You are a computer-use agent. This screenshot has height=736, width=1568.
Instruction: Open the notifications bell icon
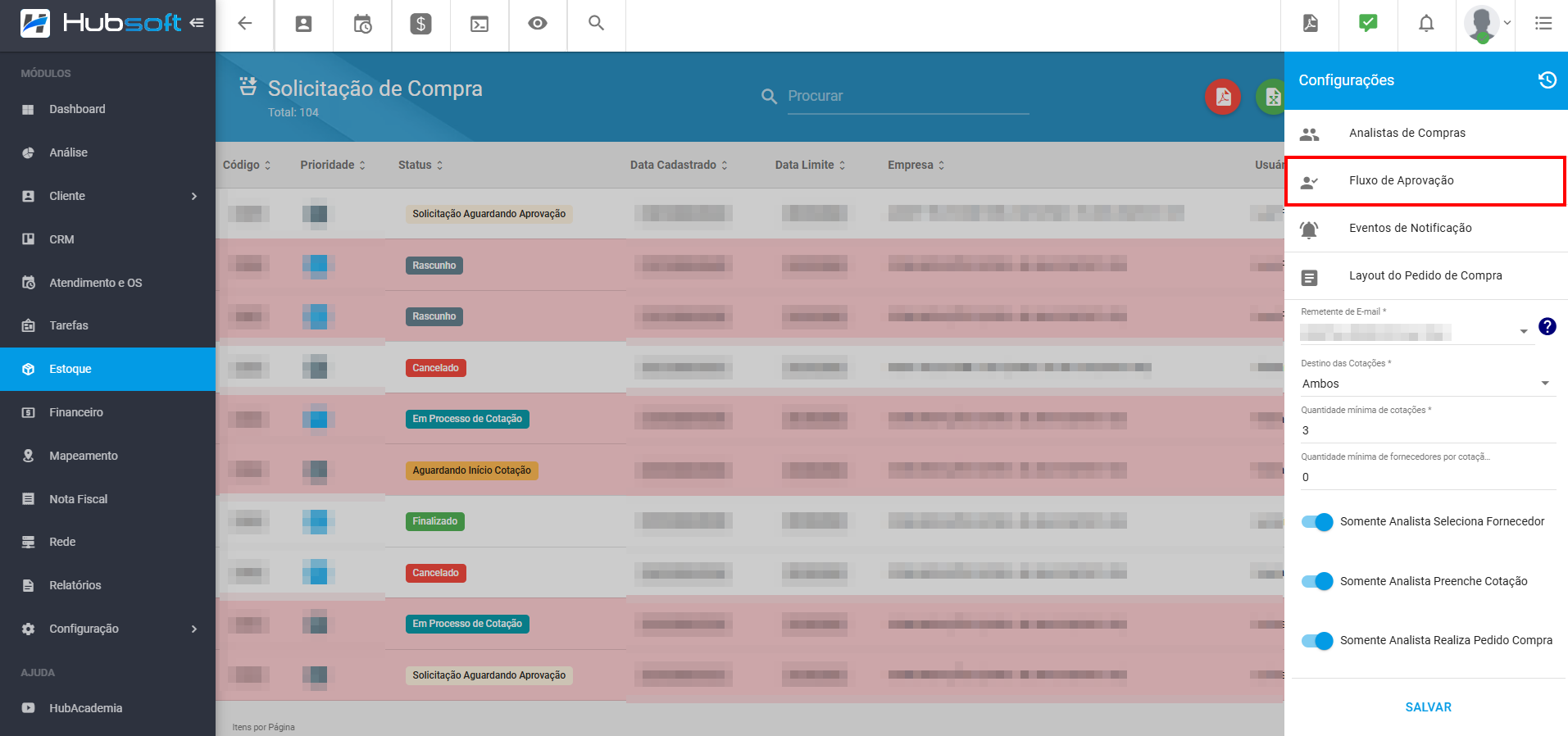click(1426, 24)
